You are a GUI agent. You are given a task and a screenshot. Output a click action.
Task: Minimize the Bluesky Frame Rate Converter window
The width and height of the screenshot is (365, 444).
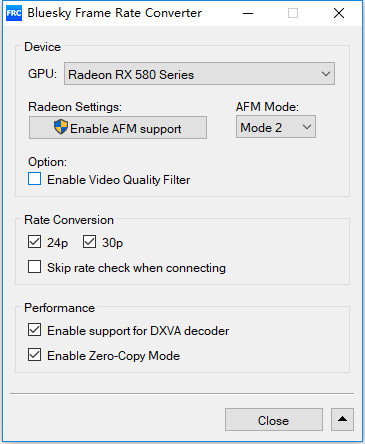coord(248,13)
